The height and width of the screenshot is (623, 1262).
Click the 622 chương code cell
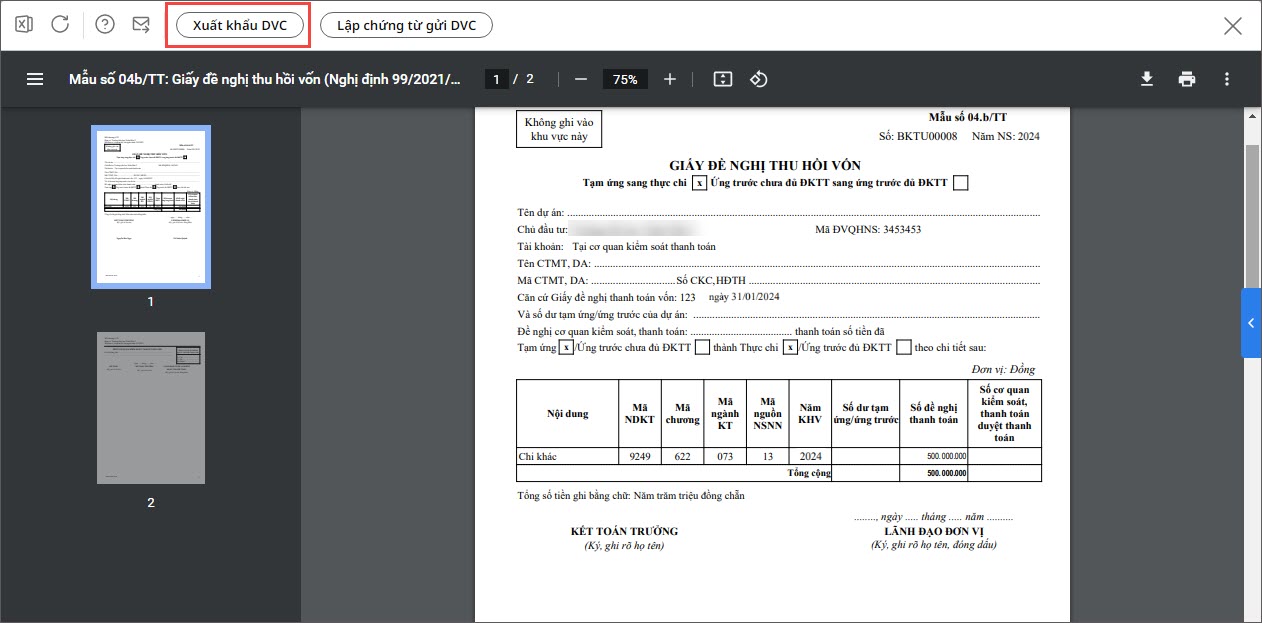coord(682,457)
